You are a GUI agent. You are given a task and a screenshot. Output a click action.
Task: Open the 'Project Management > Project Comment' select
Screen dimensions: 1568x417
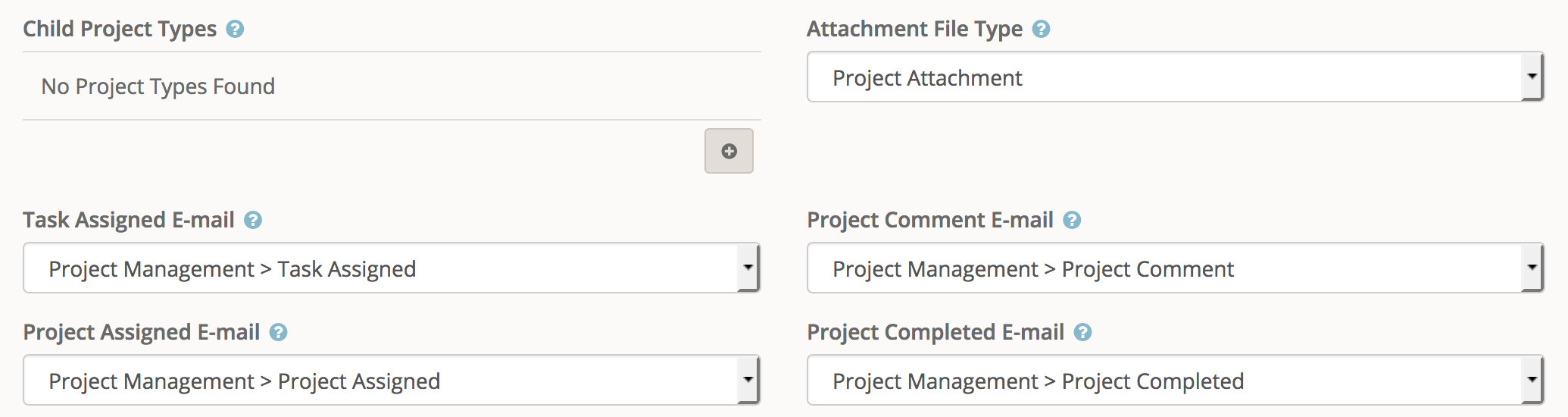click(x=1176, y=268)
